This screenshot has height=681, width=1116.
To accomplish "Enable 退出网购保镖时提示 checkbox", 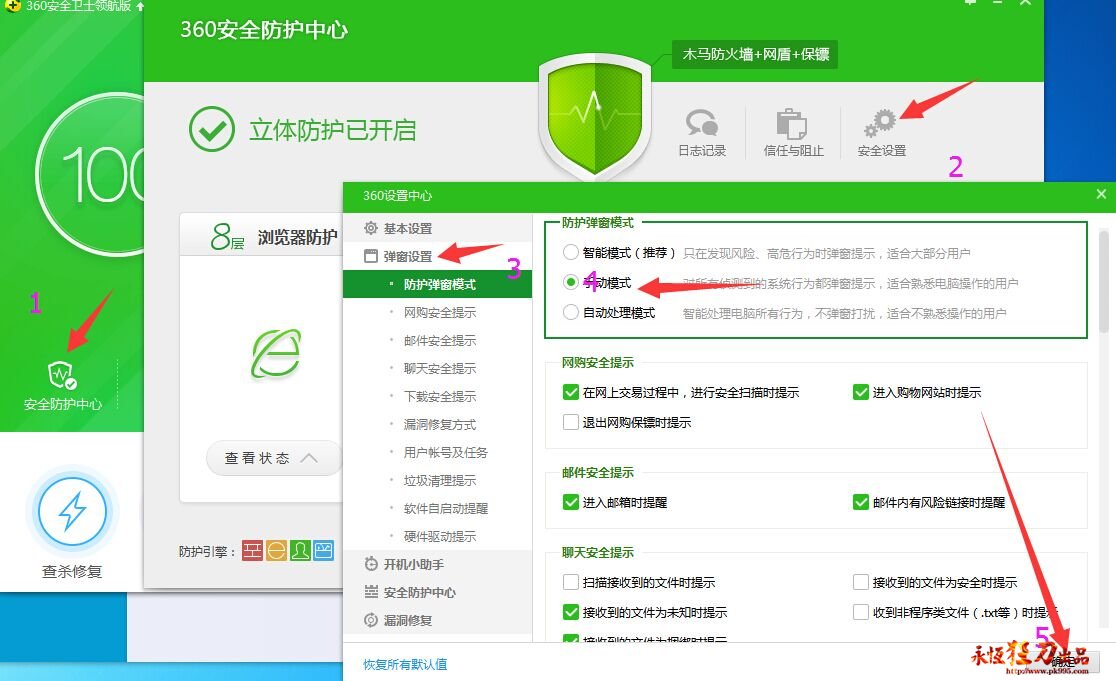I will [x=571, y=422].
